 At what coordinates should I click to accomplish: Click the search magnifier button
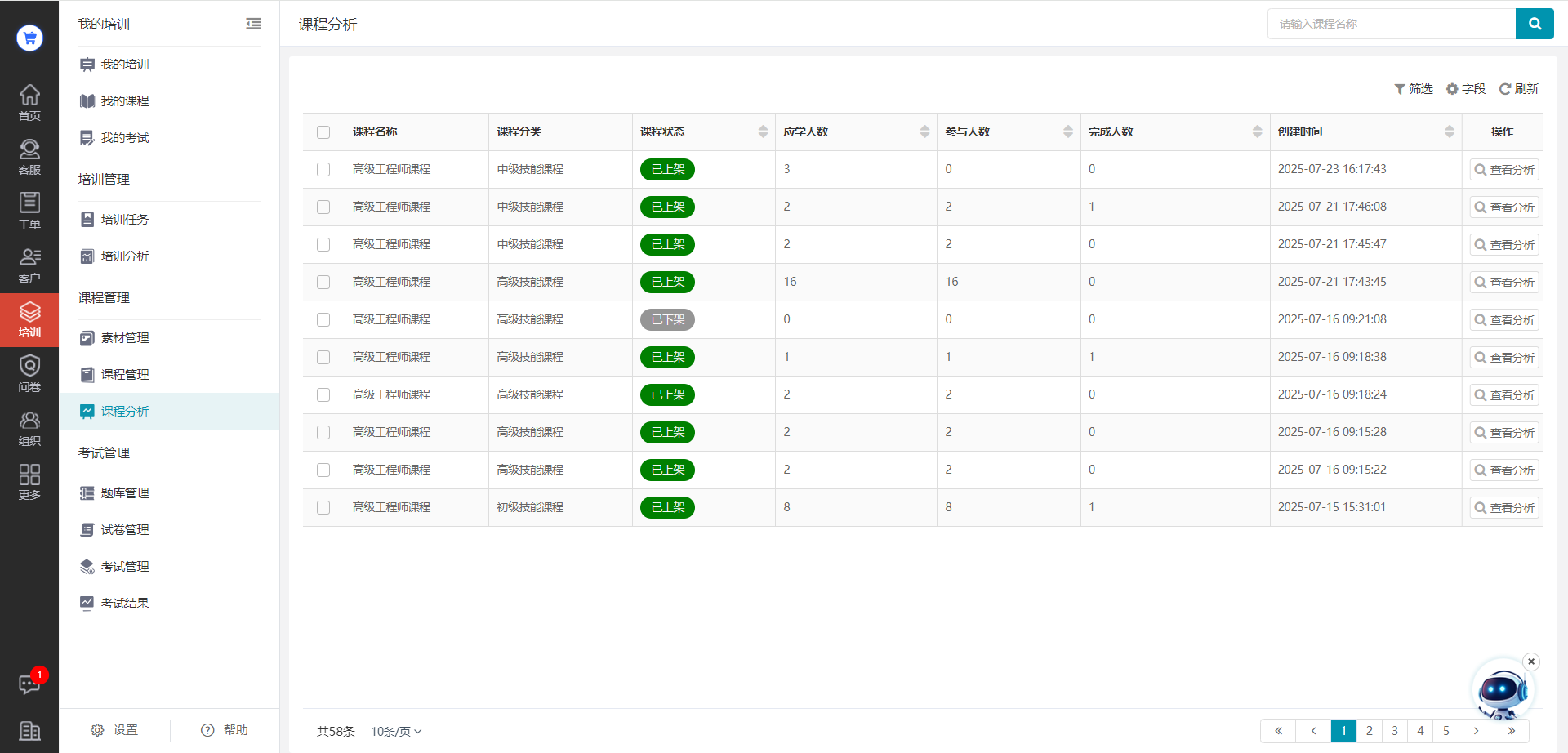click(1534, 24)
